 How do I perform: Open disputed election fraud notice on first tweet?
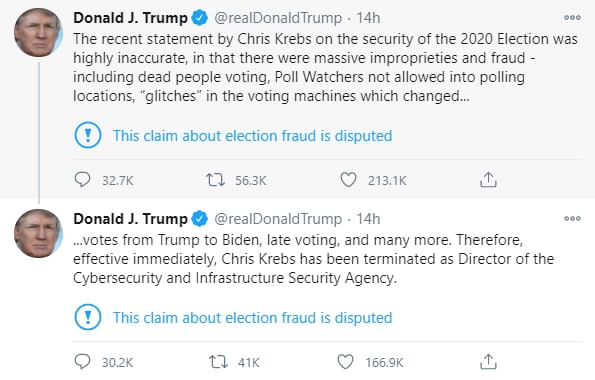coord(252,136)
